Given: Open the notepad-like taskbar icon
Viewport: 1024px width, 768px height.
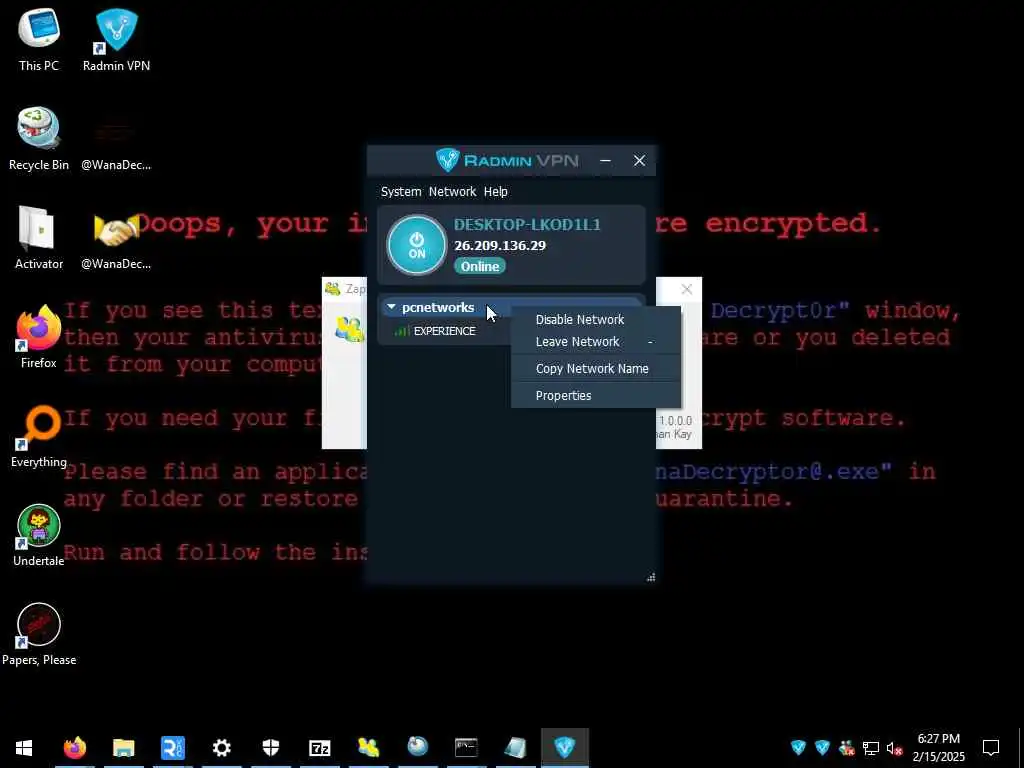Looking at the screenshot, I should click(x=515, y=748).
